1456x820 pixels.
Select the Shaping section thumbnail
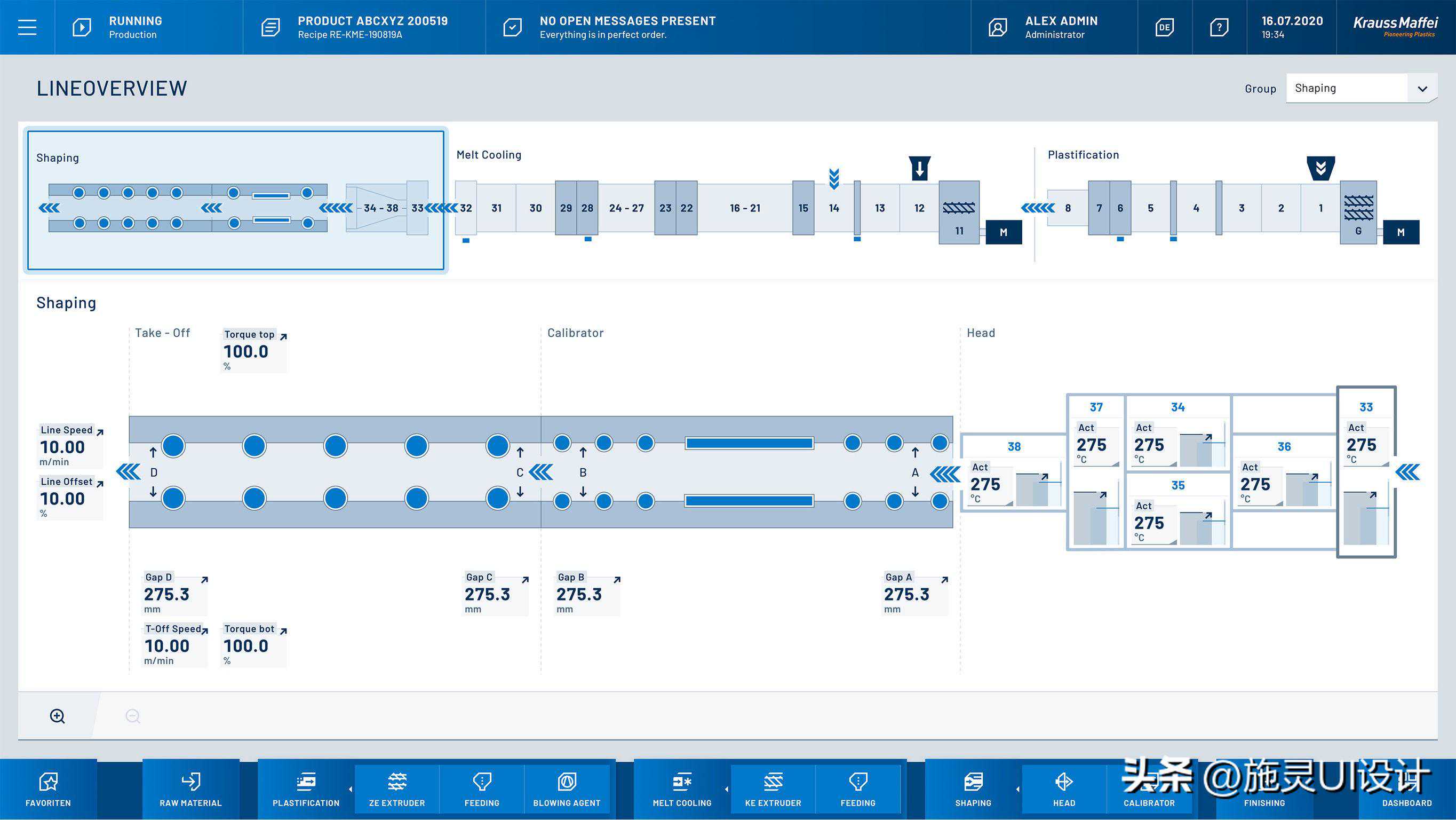click(x=235, y=201)
